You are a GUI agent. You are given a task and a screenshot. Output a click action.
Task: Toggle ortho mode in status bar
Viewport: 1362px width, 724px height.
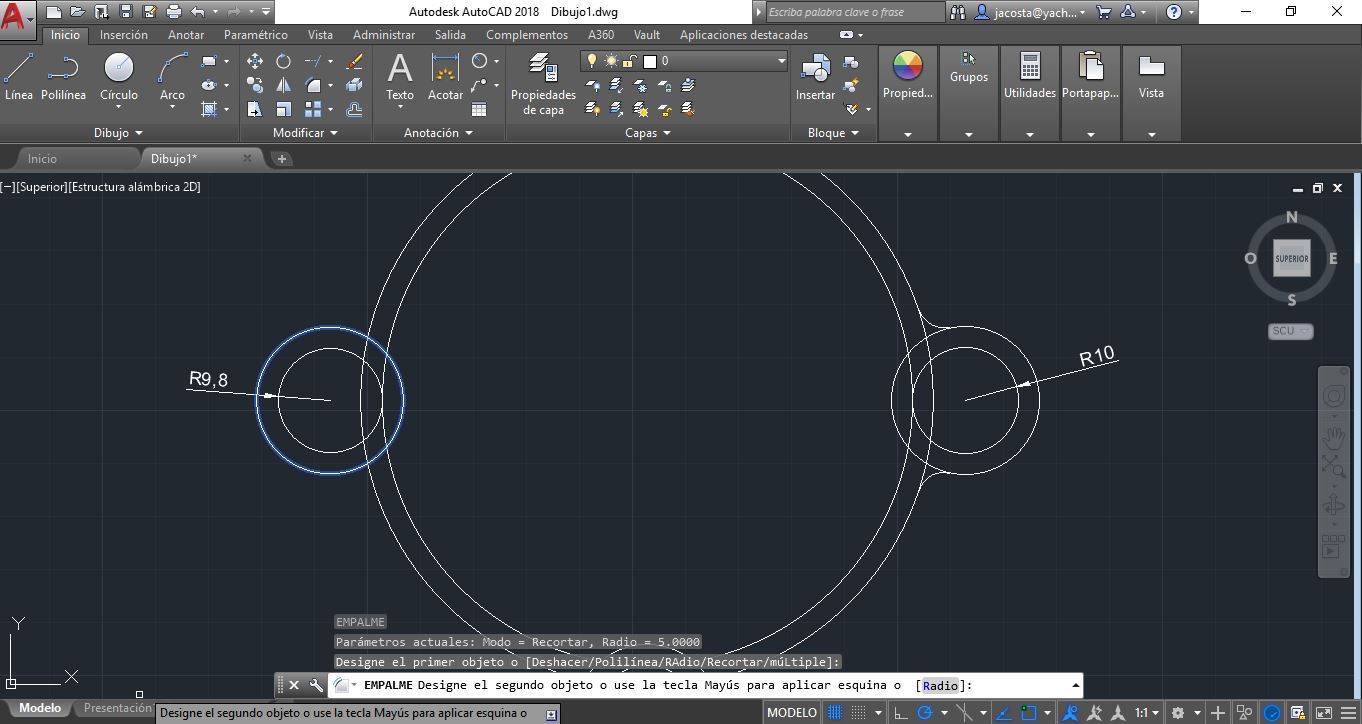click(x=900, y=713)
